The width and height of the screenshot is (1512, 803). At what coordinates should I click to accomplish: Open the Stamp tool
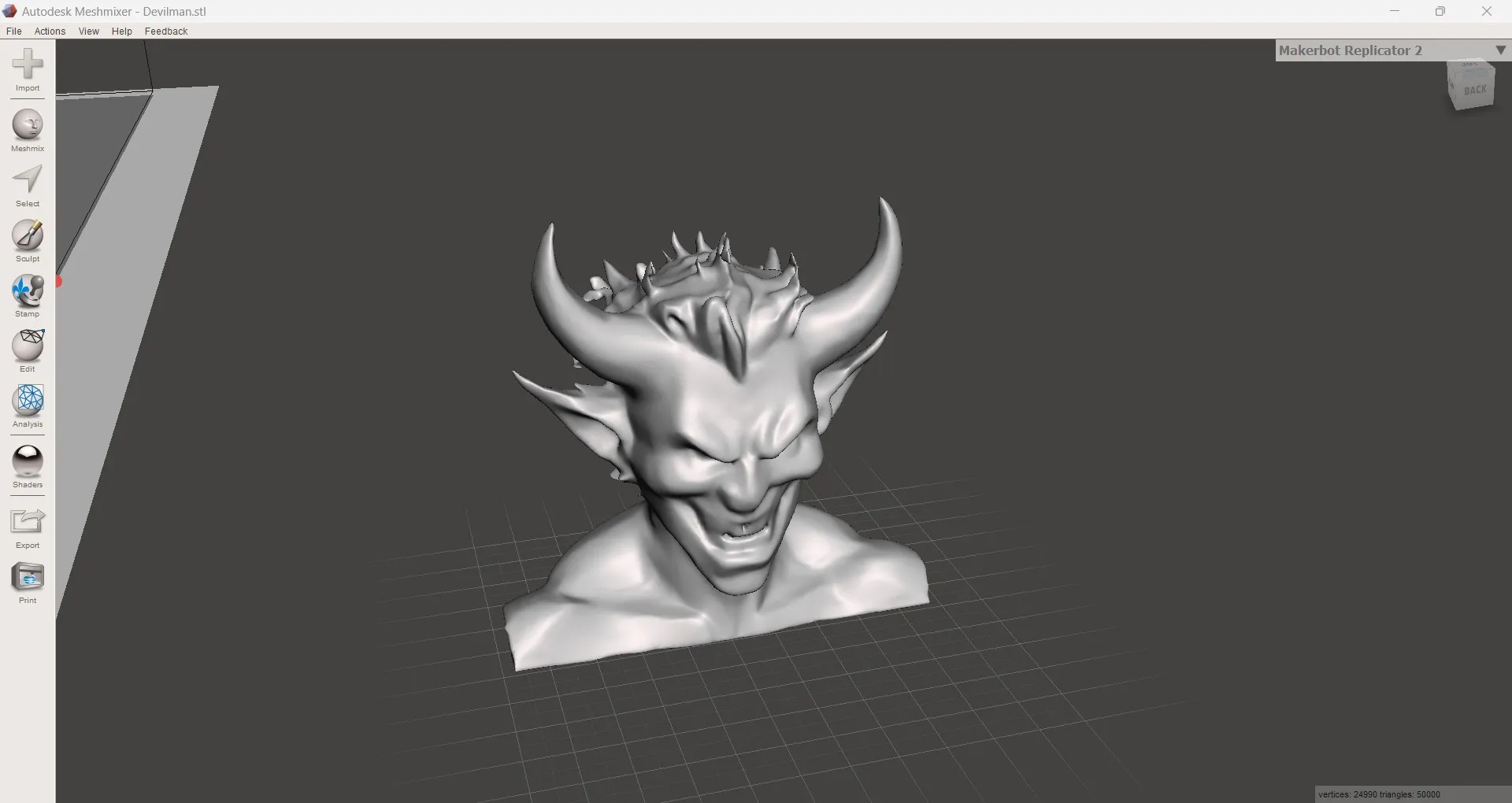tap(28, 296)
